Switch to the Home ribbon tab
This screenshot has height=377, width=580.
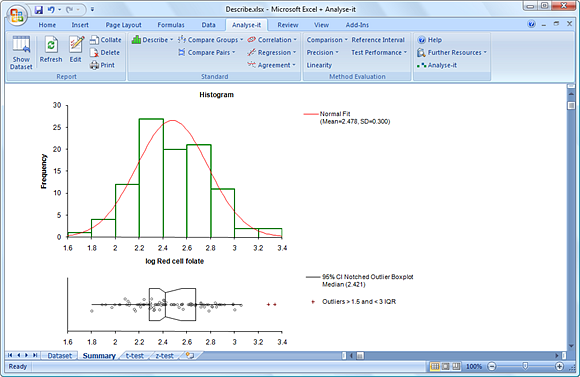point(47,25)
